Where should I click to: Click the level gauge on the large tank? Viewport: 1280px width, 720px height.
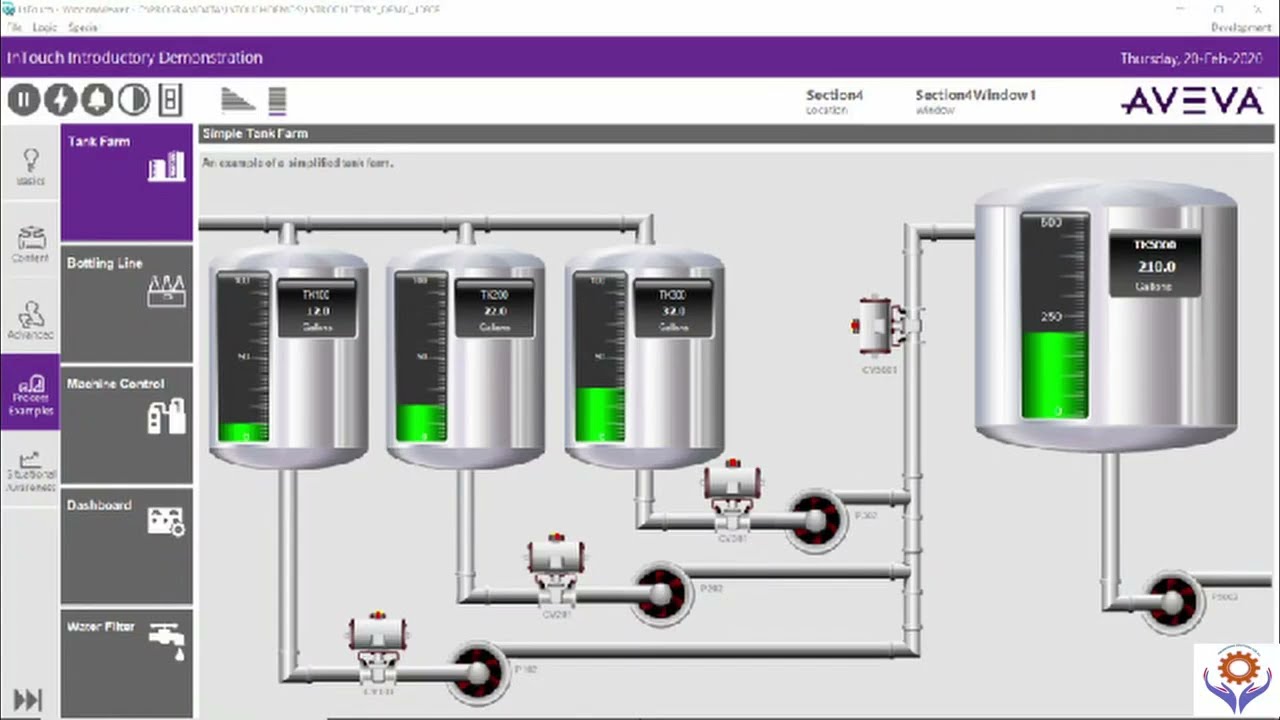[1054, 316]
